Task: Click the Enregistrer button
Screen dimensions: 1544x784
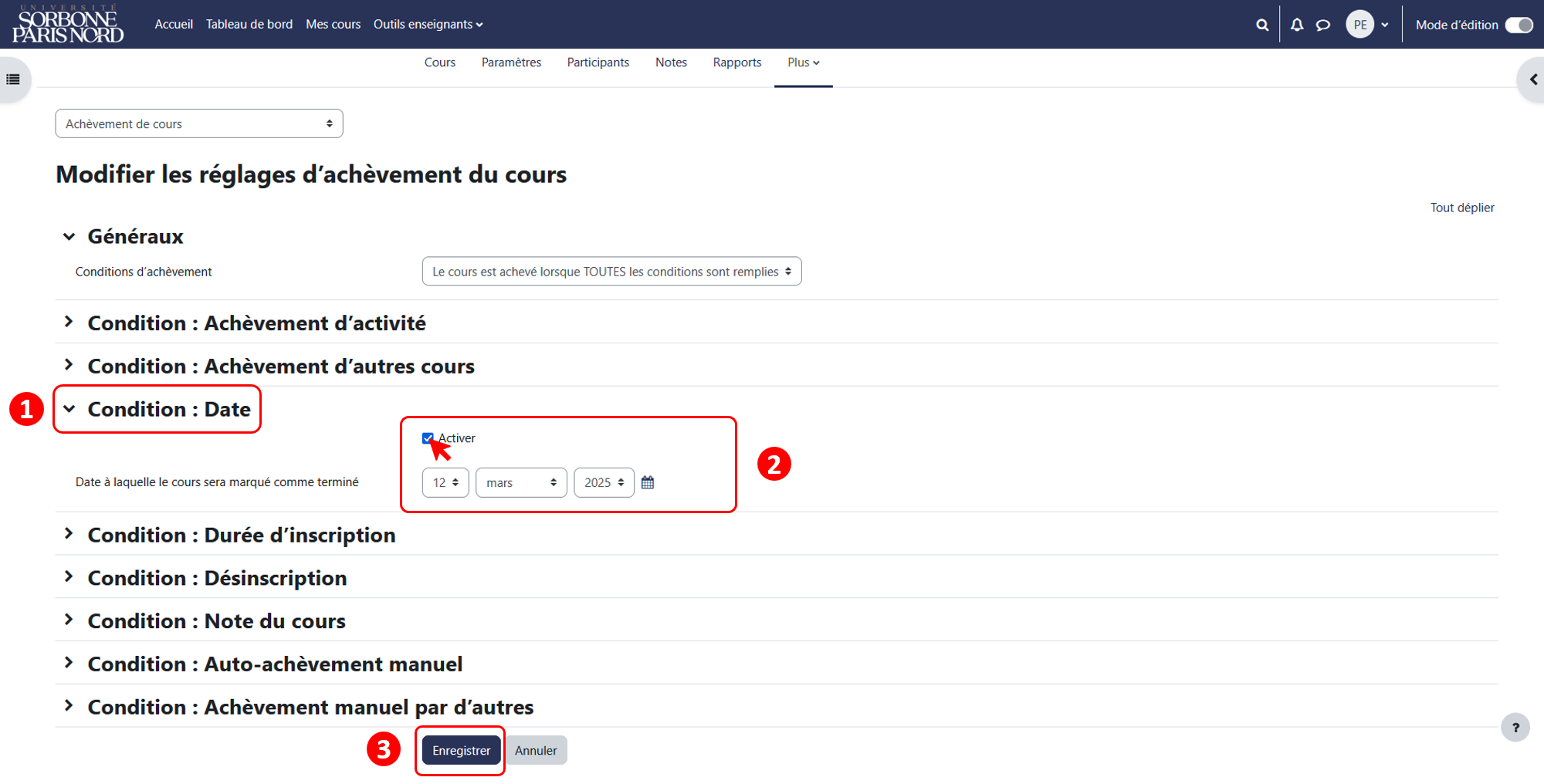Action: (x=461, y=750)
